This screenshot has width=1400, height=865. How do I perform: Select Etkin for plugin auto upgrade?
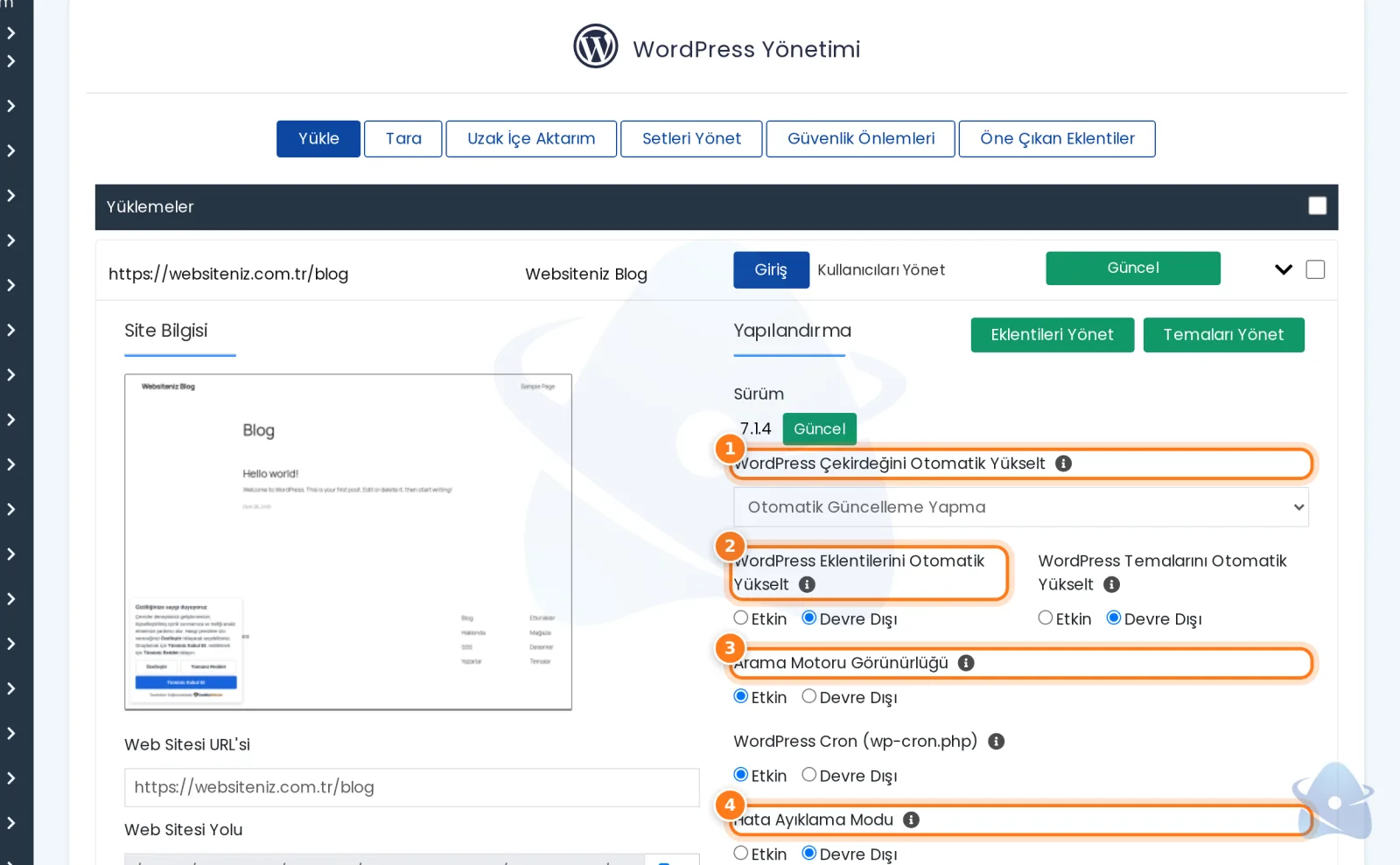741,617
